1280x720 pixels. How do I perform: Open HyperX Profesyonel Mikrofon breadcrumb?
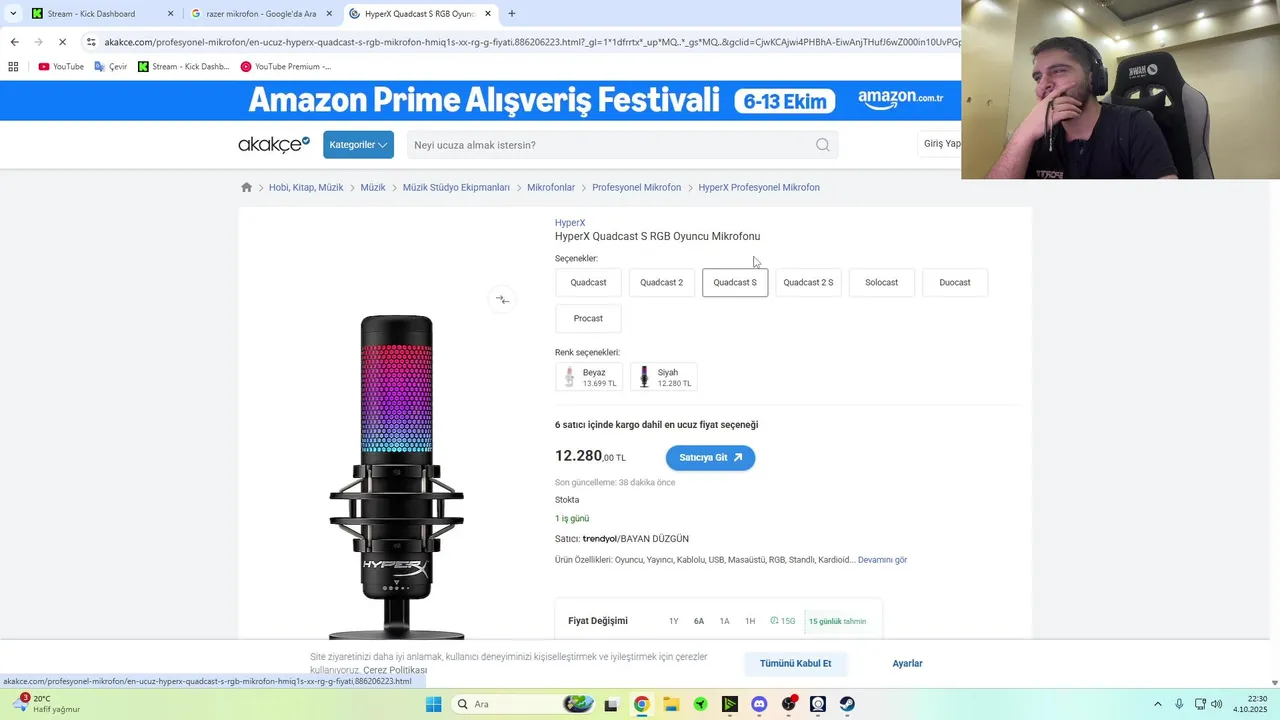coord(759,187)
